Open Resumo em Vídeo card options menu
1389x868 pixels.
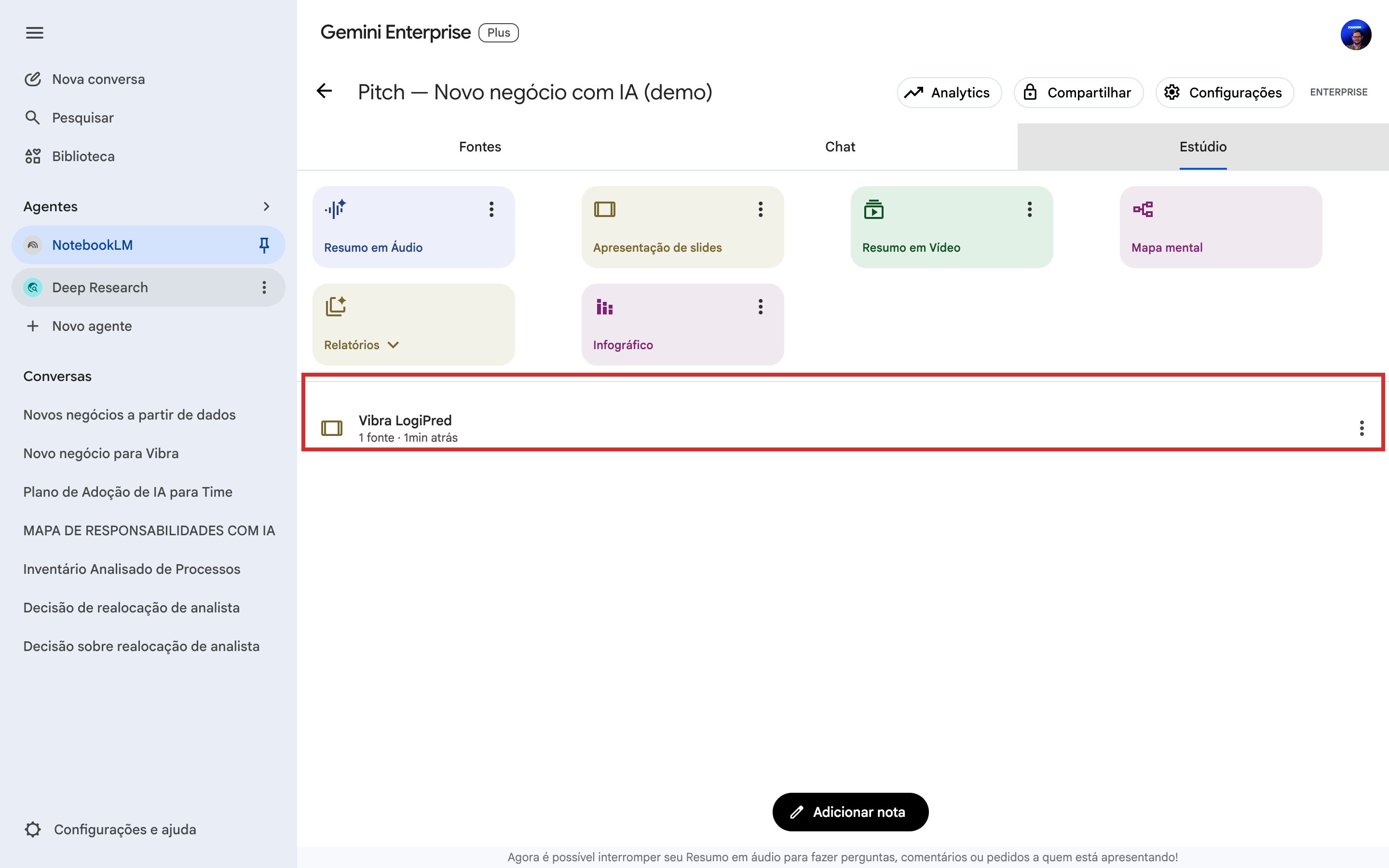(1030, 209)
